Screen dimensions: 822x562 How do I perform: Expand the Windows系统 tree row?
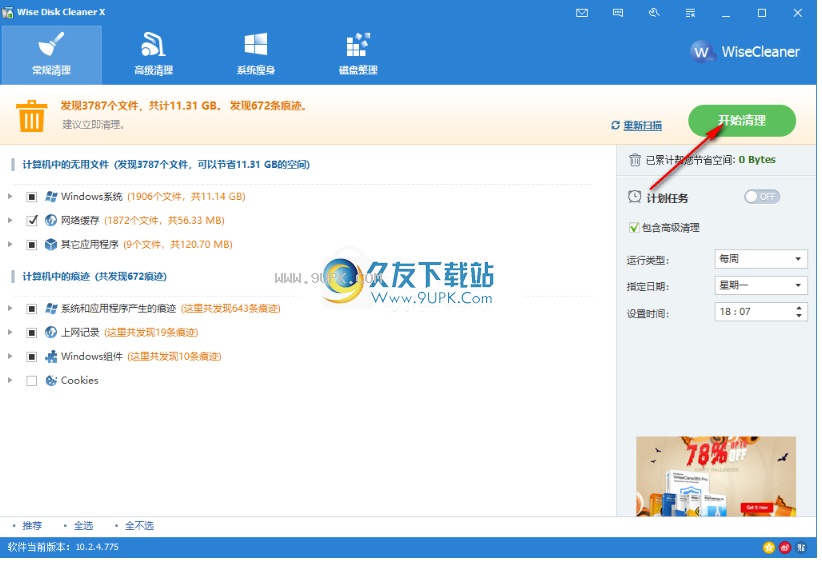[x=10, y=196]
